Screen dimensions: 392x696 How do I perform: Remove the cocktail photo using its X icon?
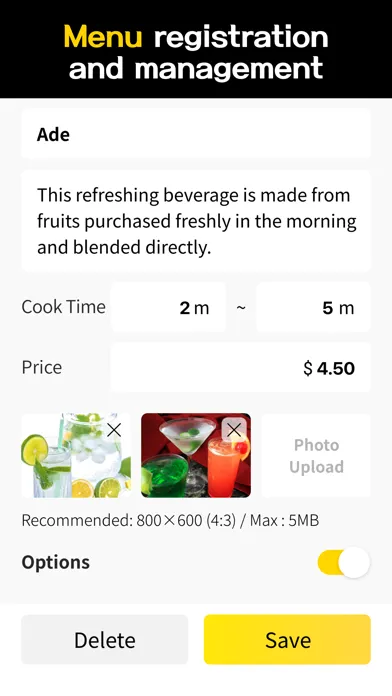tap(234, 430)
